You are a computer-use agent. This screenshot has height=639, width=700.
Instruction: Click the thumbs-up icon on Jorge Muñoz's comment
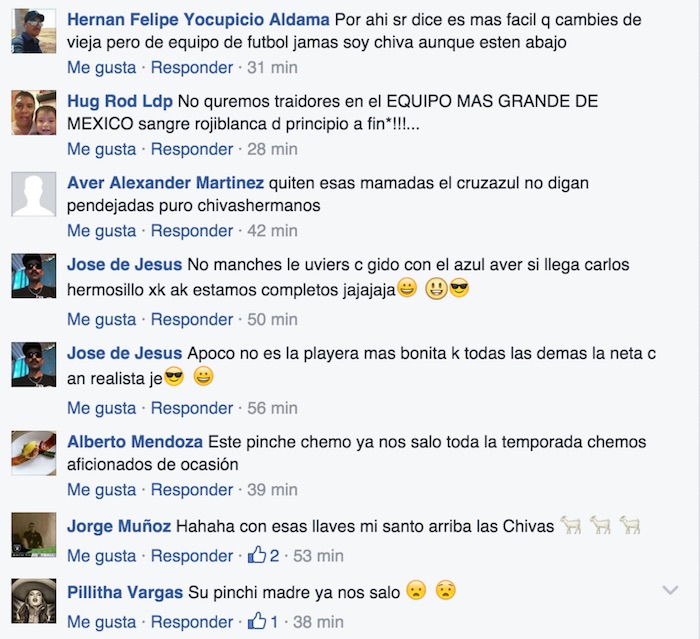pos(257,555)
